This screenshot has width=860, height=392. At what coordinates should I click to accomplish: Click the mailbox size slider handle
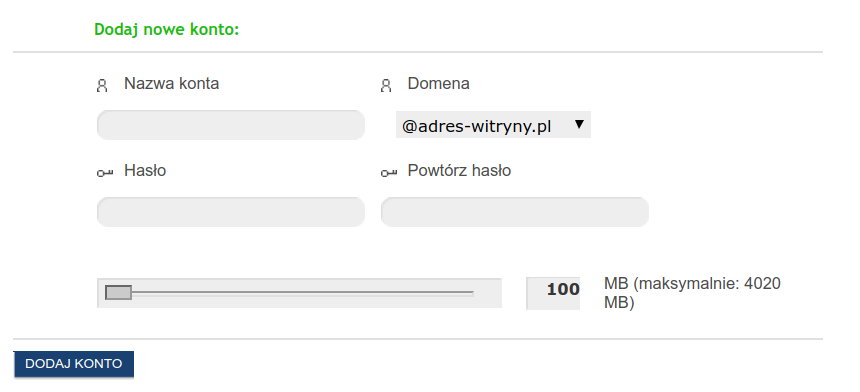click(118, 293)
